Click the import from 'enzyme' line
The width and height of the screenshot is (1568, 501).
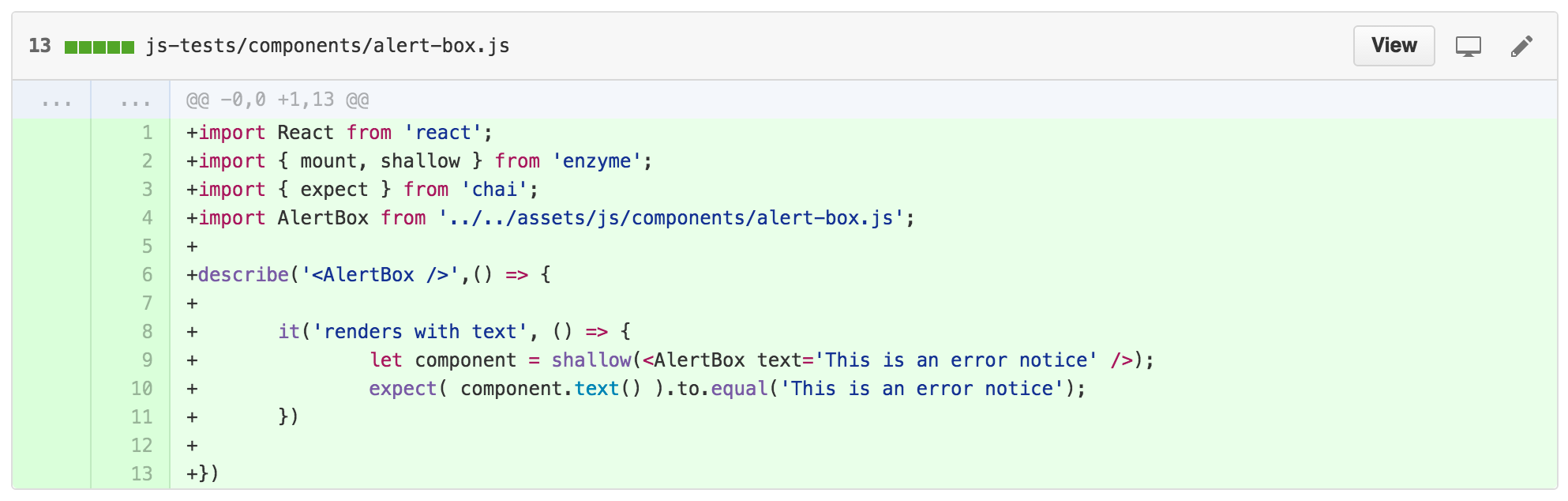[x=419, y=161]
